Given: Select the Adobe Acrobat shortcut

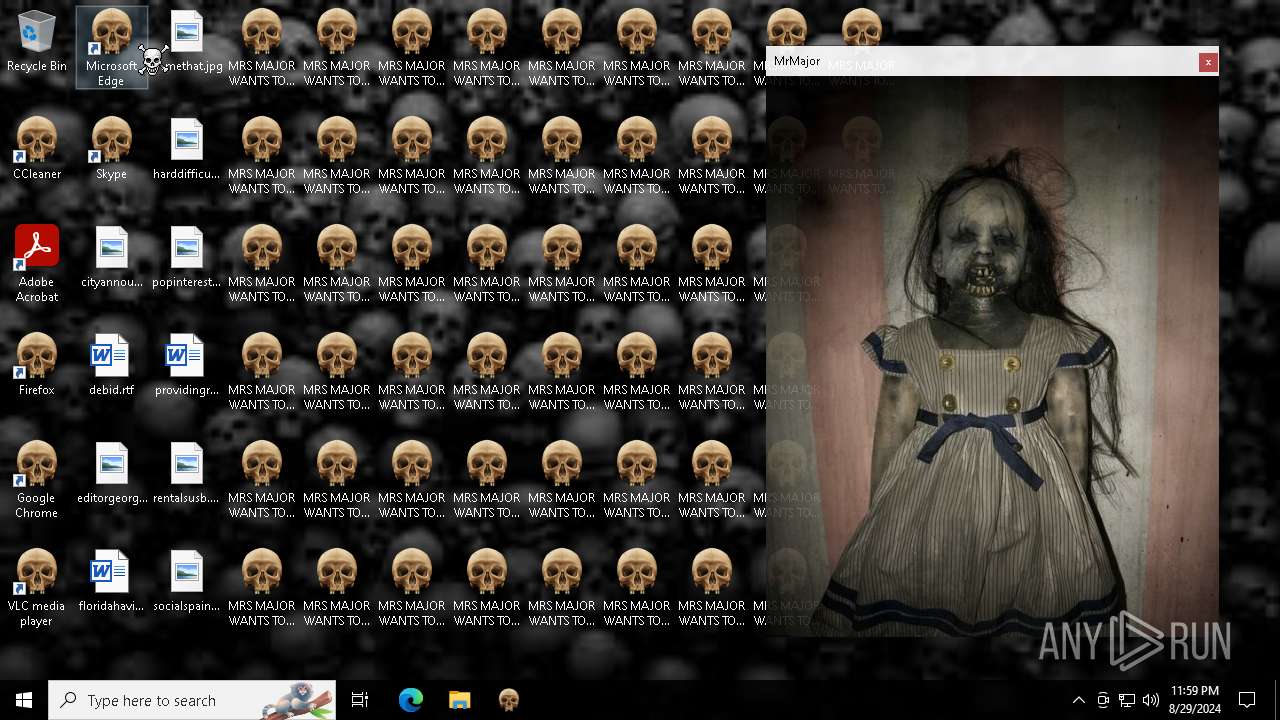Looking at the screenshot, I should coord(37,265).
